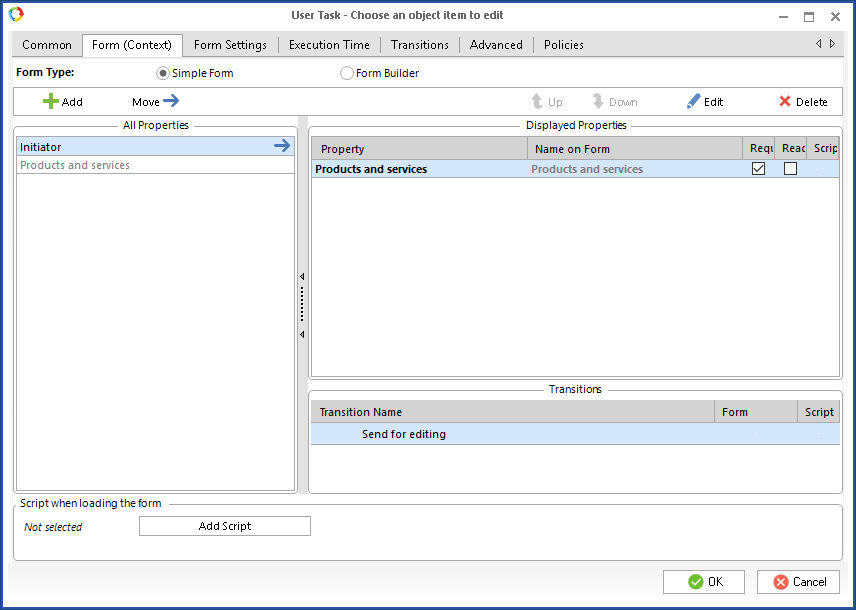The width and height of the screenshot is (856, 610).
Task: Click the Up arrow toolbar icon
Action: (x=537, y=102)
